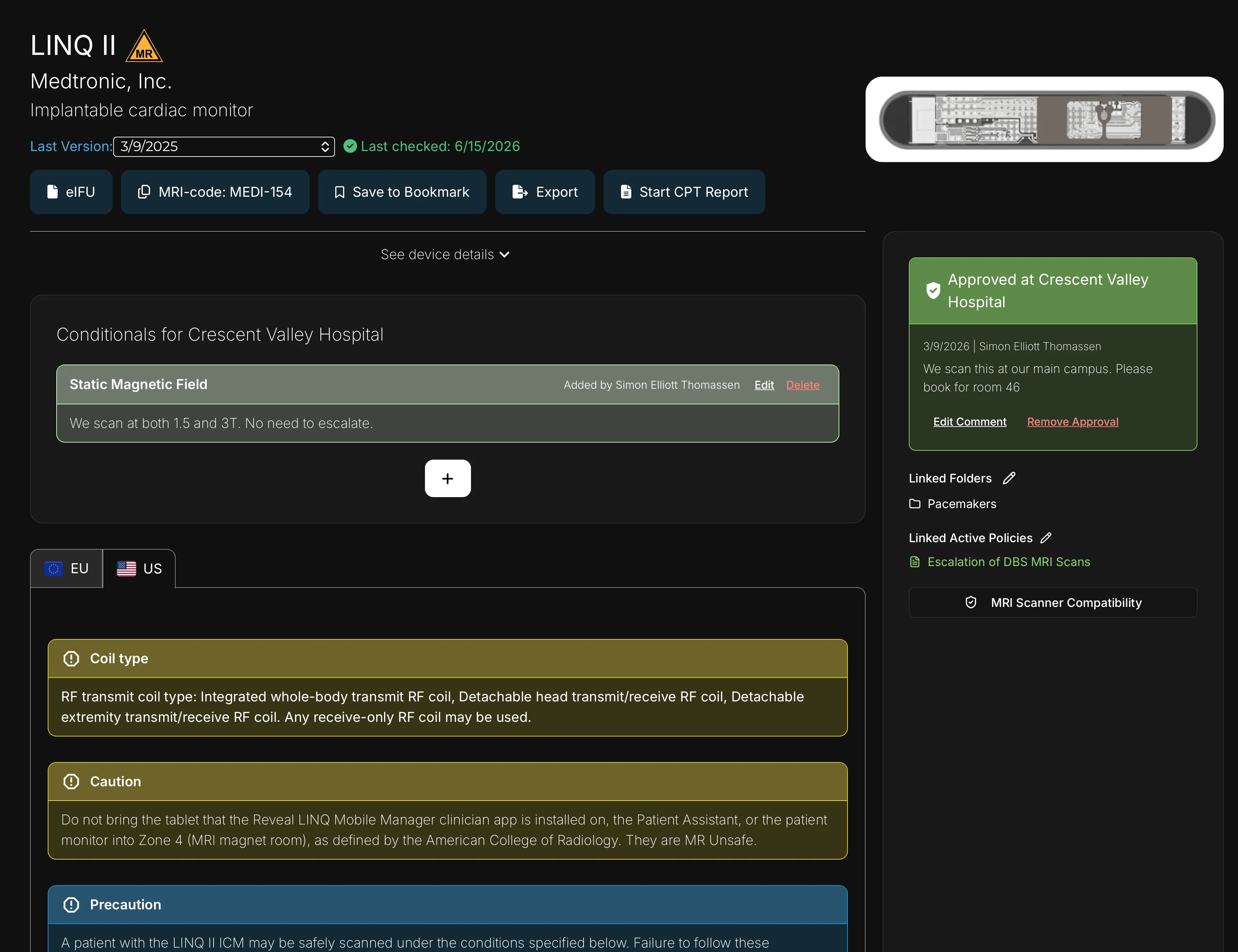Edit Linked Active Policies pencil icon
The image size is (1238, 952).
point(1046,538)
